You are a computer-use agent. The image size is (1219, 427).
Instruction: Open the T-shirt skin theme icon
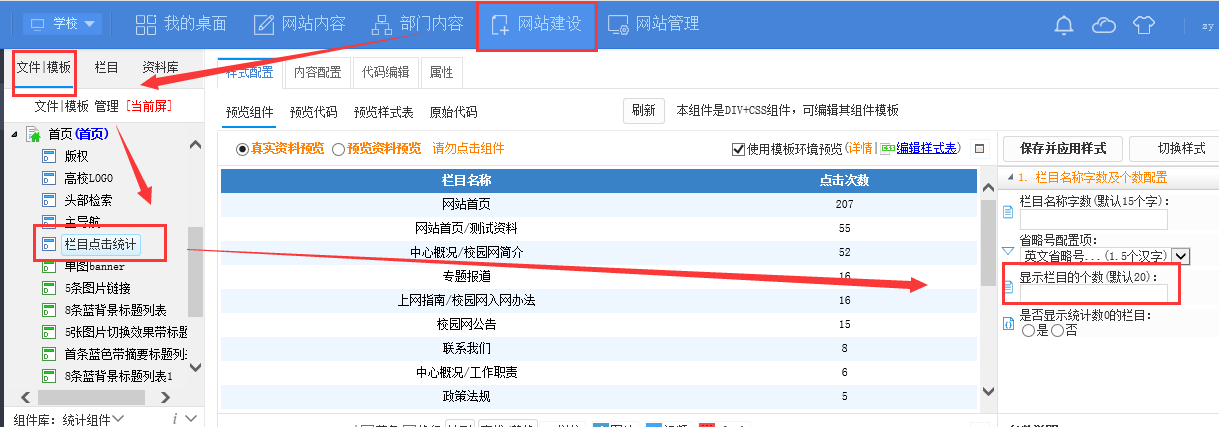tap(1143, 25)
